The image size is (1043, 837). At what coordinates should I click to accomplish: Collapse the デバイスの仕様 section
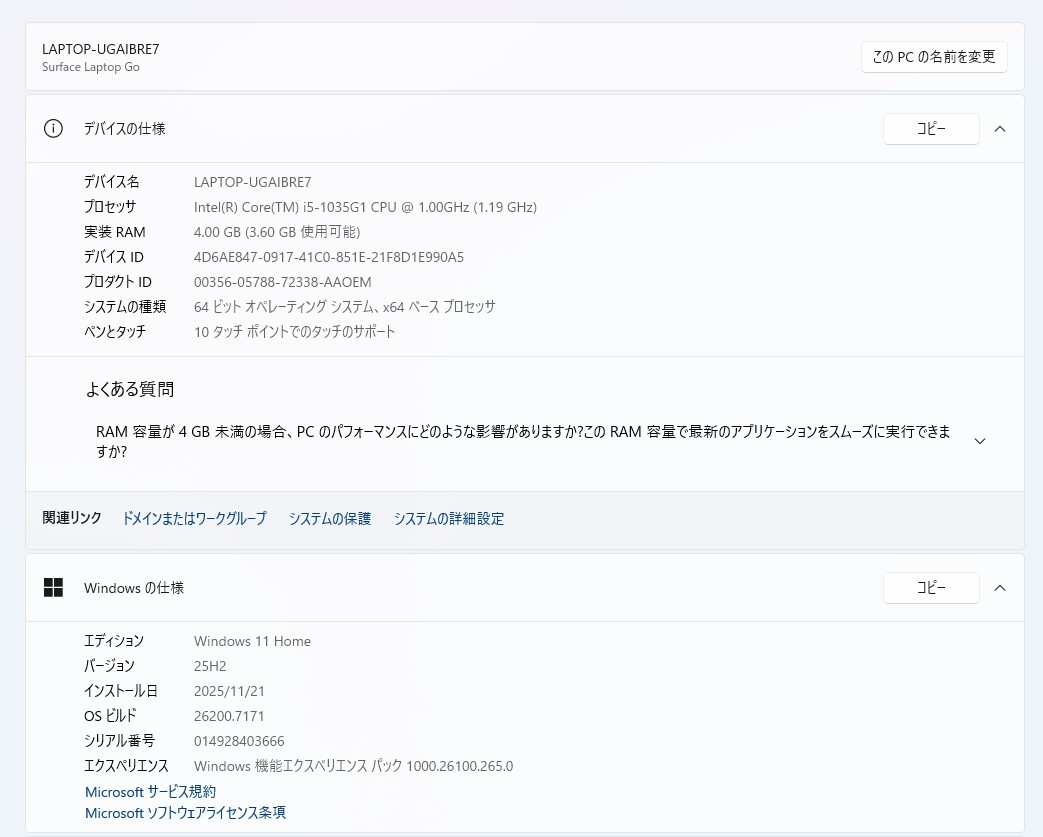[x=999, y=129]
